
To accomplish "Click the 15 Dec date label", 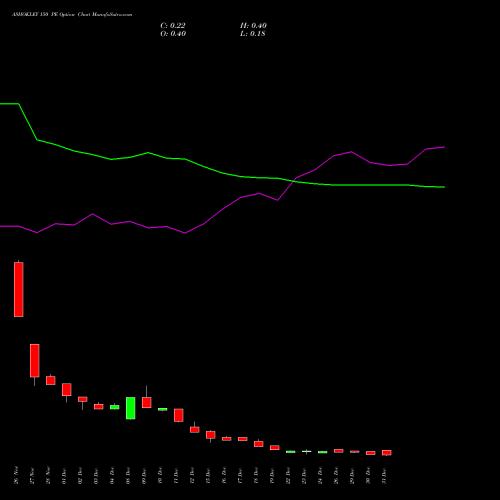I will [x=208, y=476].
